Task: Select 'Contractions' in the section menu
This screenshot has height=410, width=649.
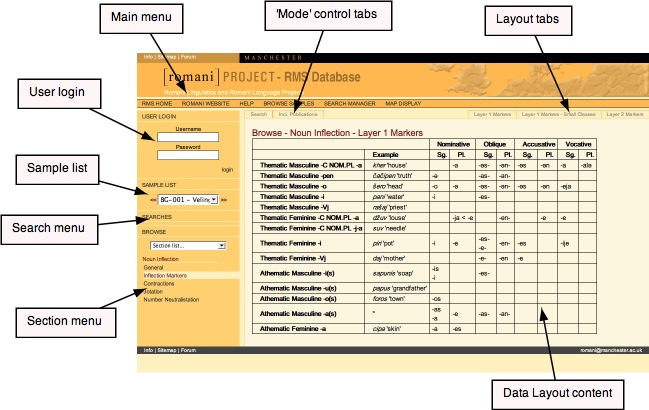Action: 159,284
